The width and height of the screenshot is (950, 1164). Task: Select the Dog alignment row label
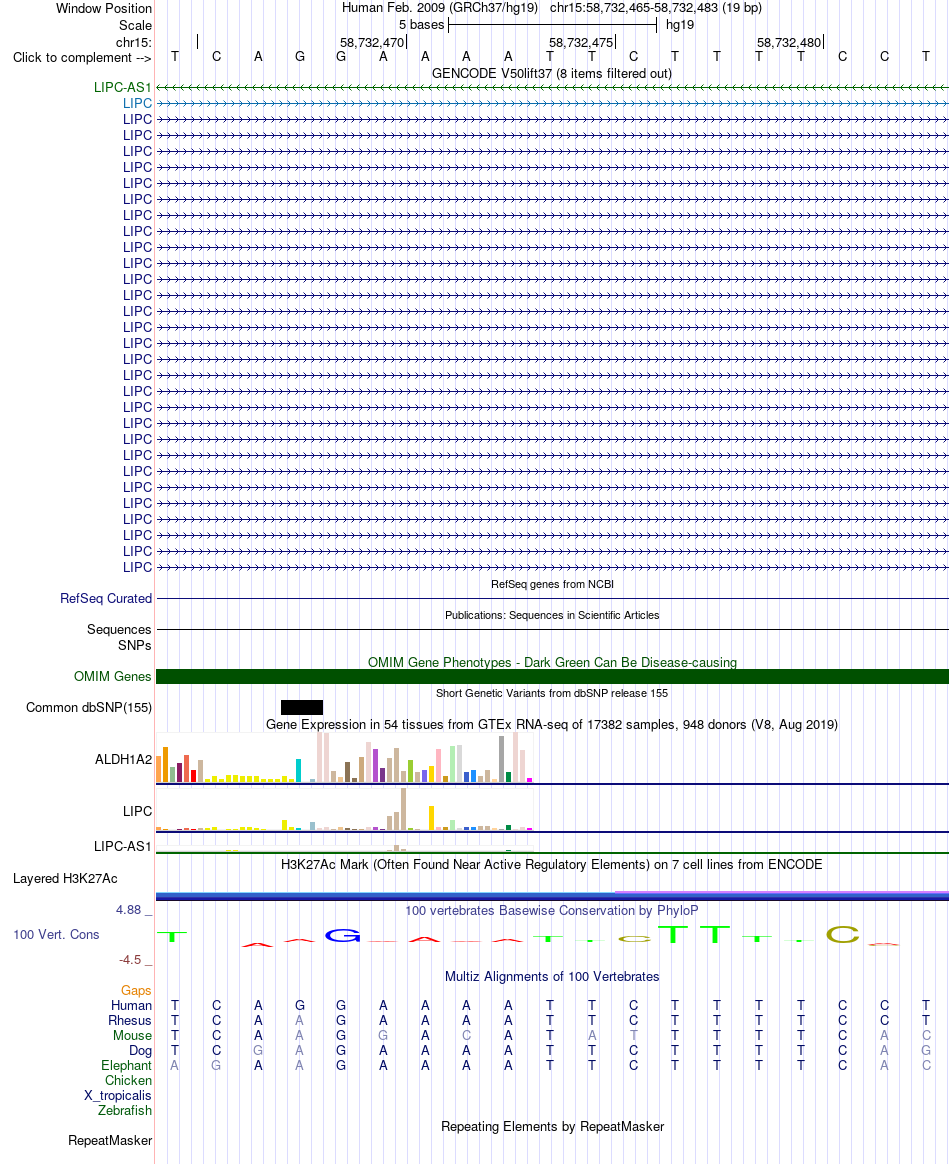[x=140, y=1050]
